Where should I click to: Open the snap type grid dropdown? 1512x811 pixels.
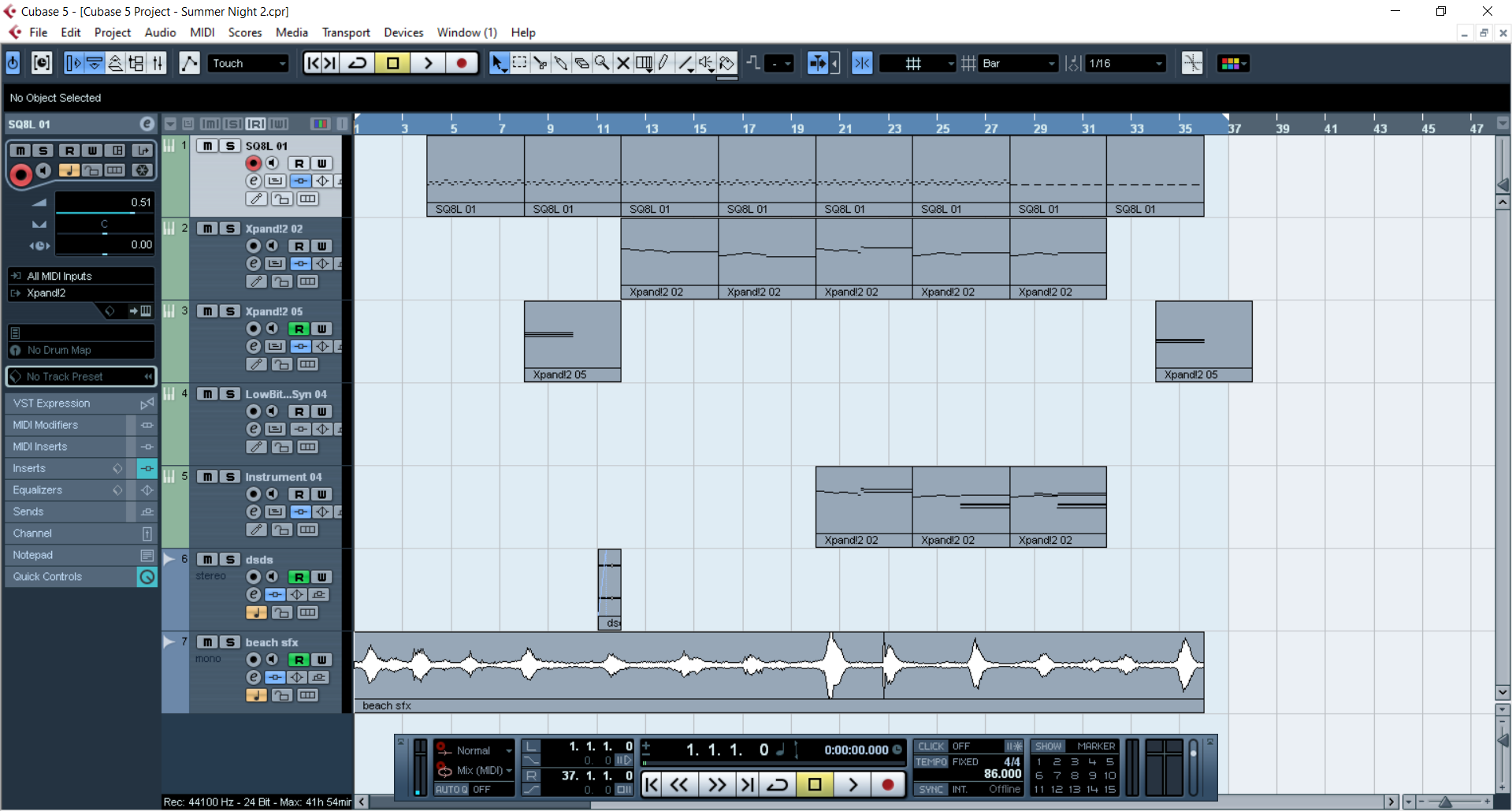[917, 63]
